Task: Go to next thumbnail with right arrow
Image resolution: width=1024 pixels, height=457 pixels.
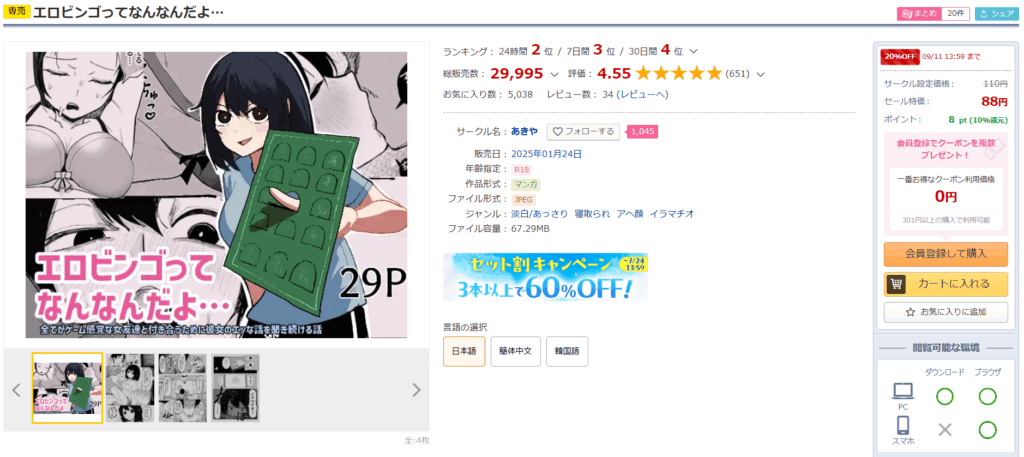Action: 416,390
